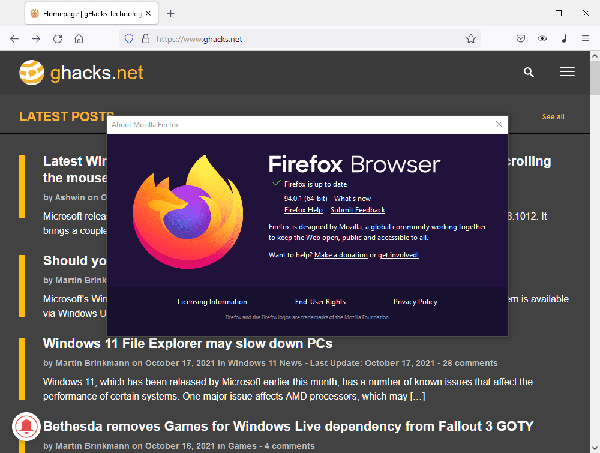This screenshot has height=453, width=600.
Task: Select the ghacks Homepage tab
Action: (x=91, y=13)
